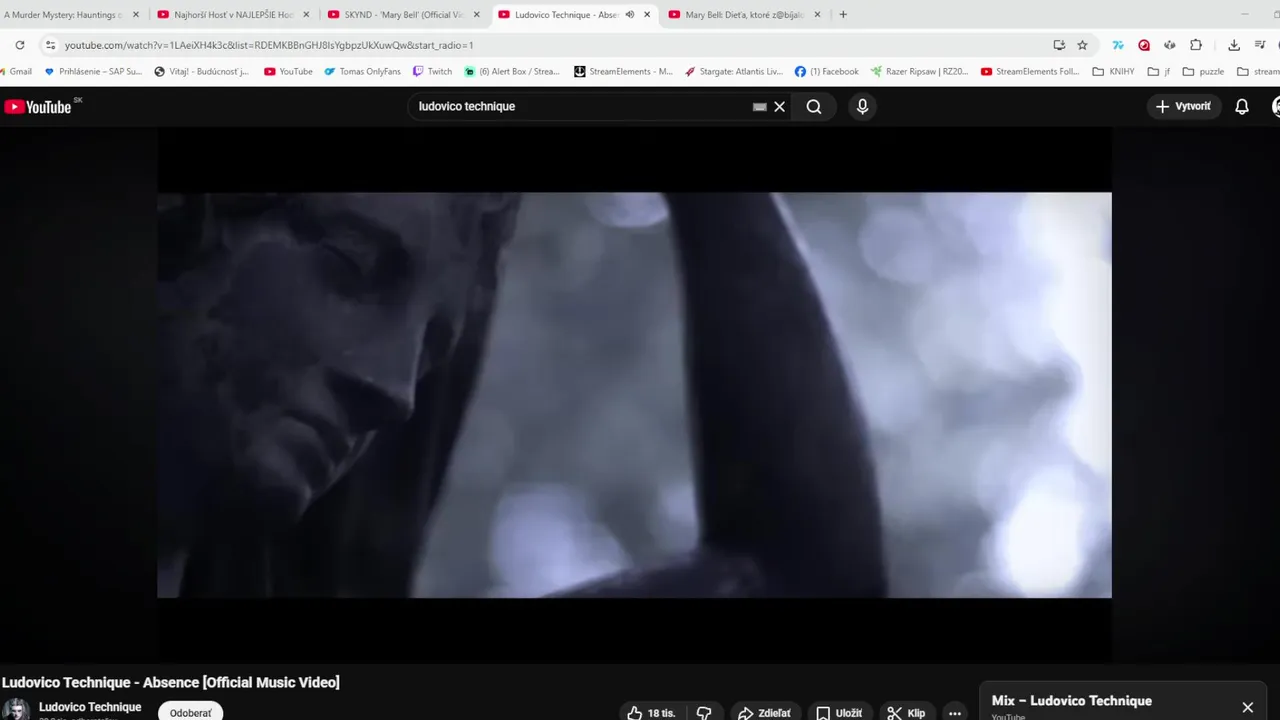Open a new browser tab

pos(843,15)
